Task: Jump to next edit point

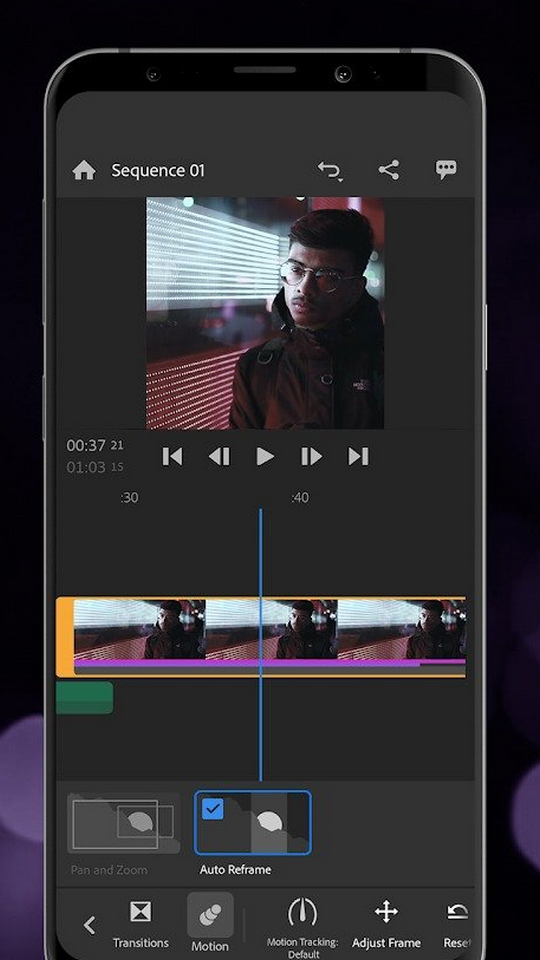Action: click(358, 456)
